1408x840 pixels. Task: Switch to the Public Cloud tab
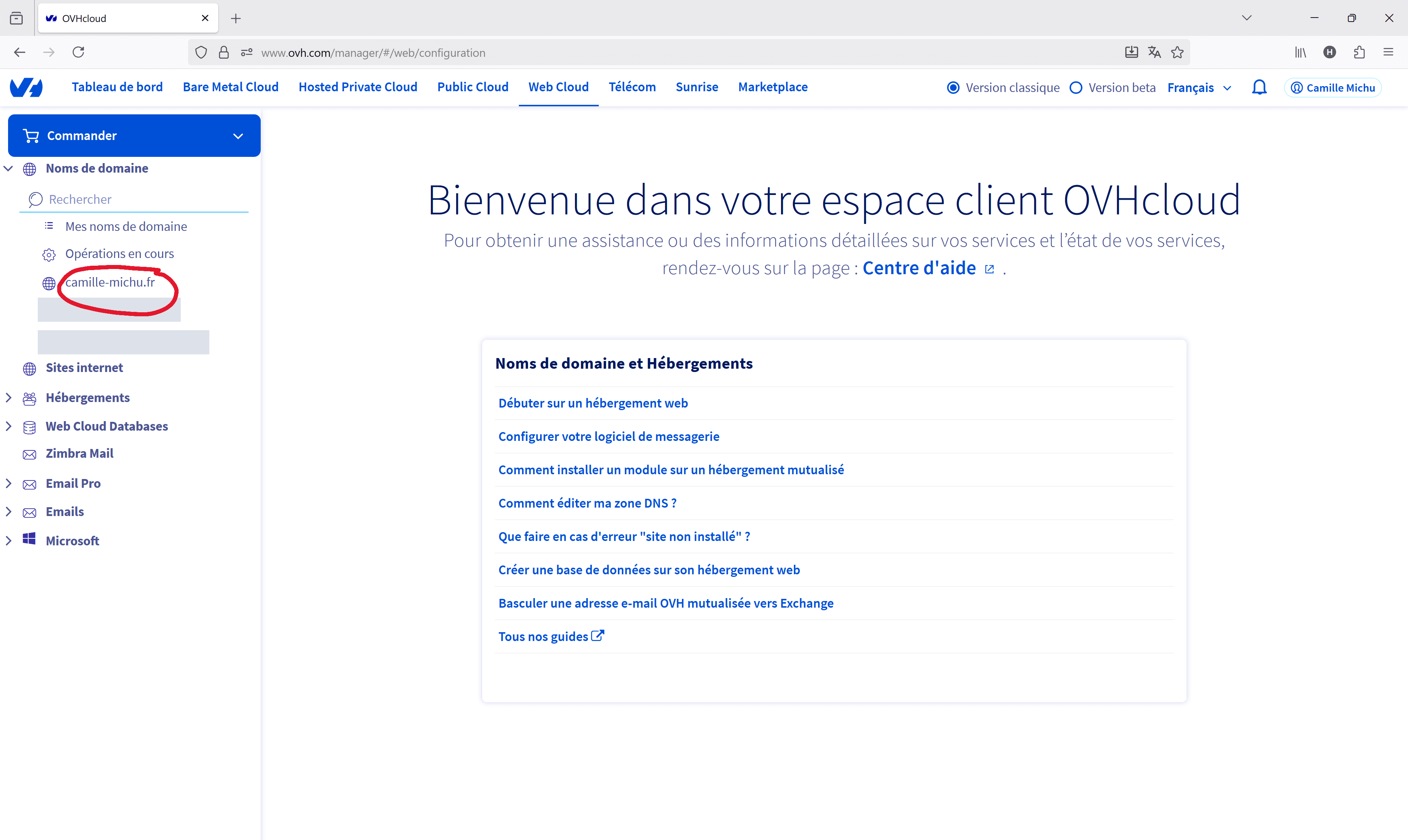(x=472, y=87)
